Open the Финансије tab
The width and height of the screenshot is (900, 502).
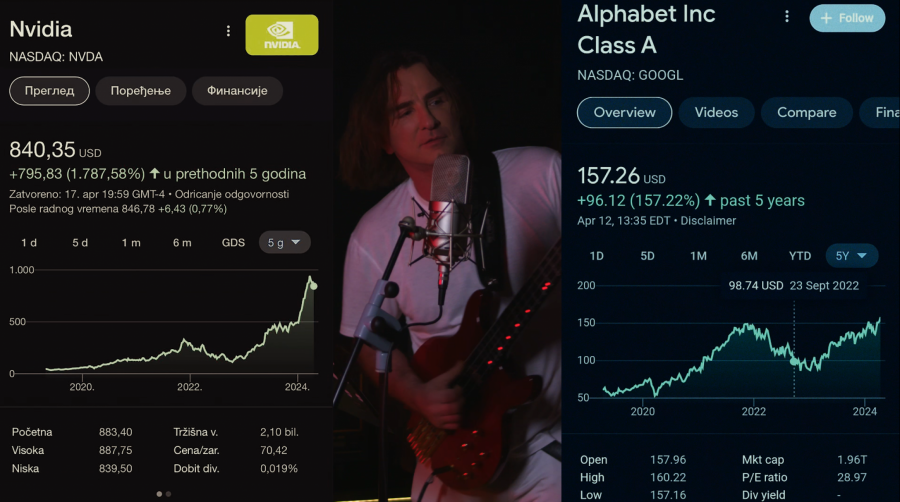(x=237, y=91)
